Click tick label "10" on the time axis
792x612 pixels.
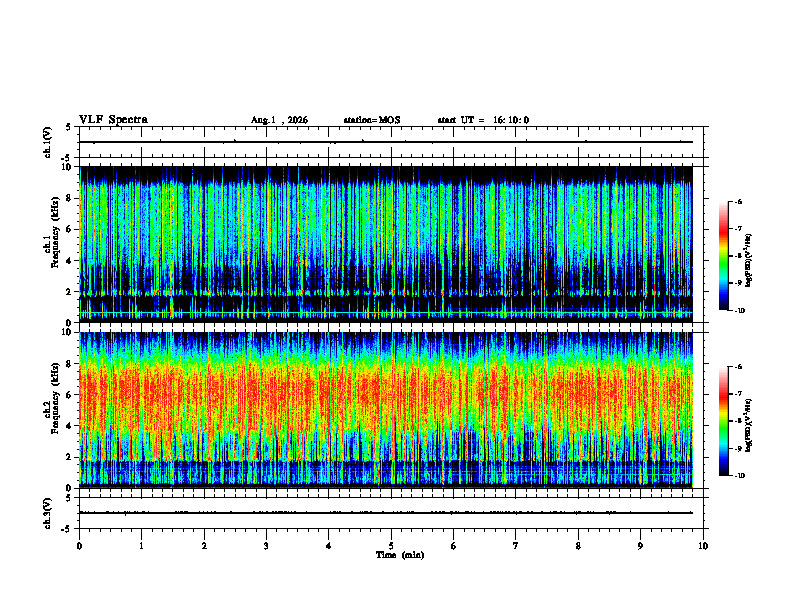703,546
